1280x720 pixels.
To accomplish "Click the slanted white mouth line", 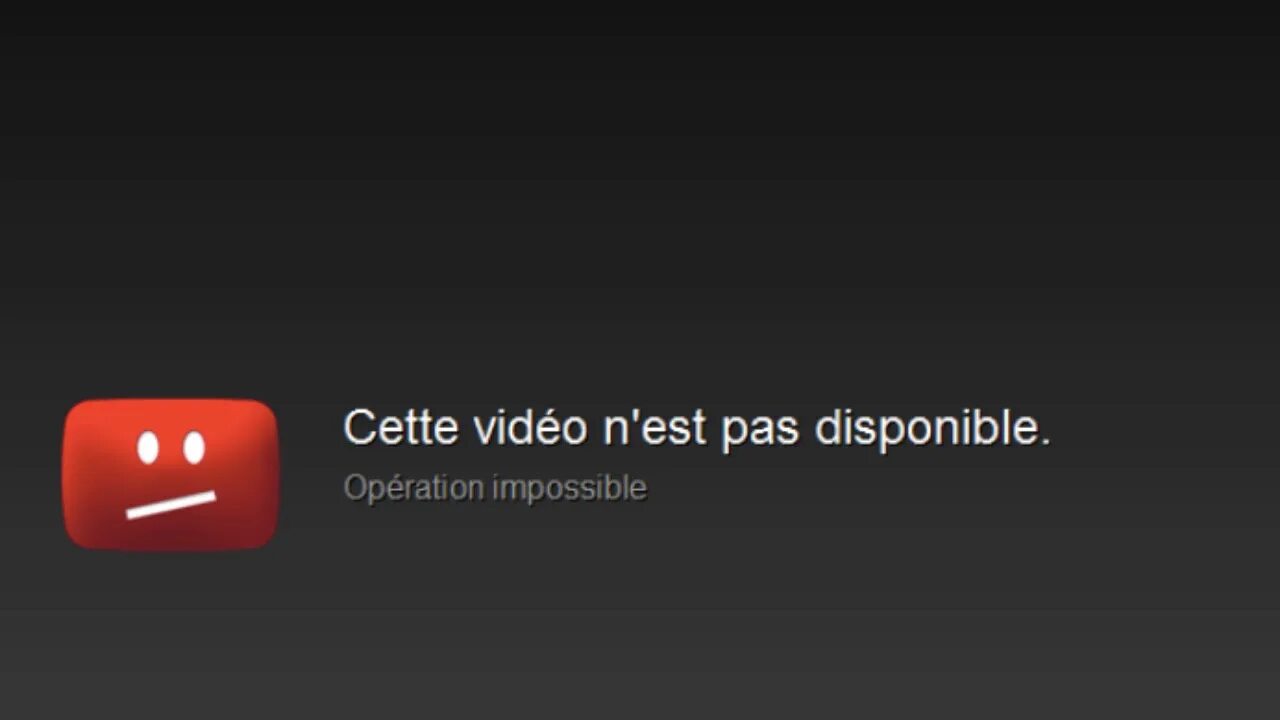I will 171,505.
